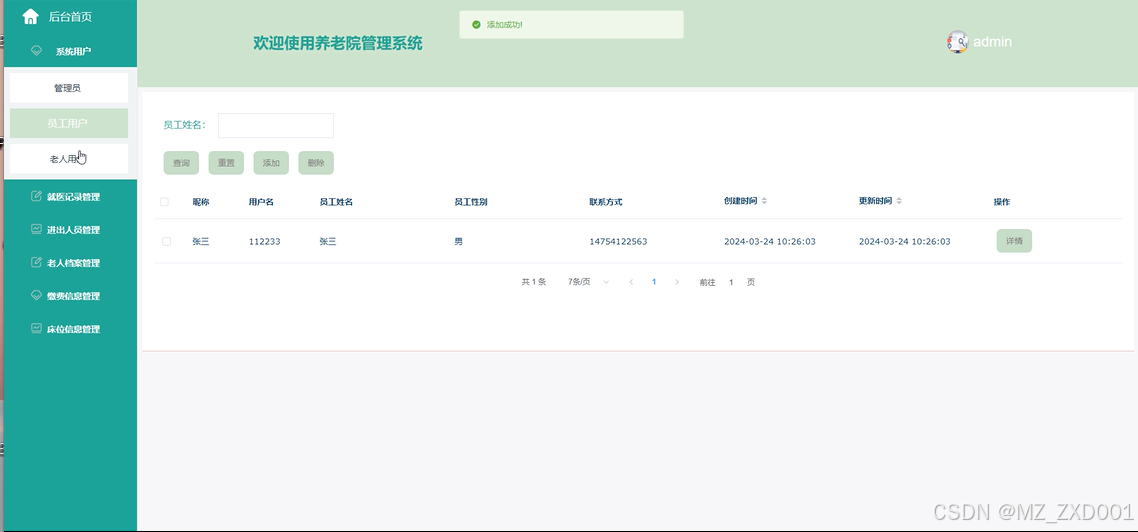Click the green success check icon
This screenshot has height=532, width=1138.
476,25
